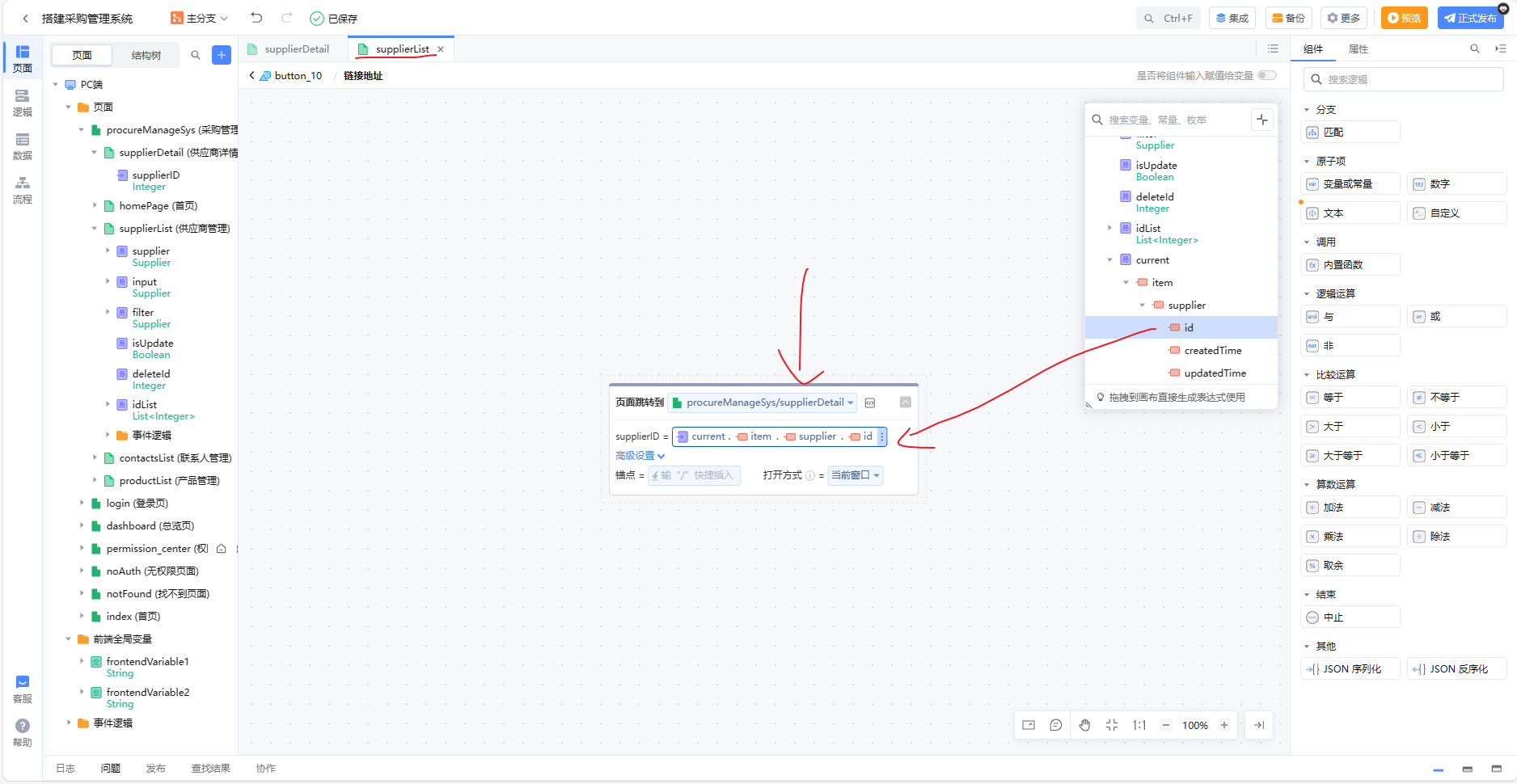The image size is (1517, 784).
Task: Collapse supplierList tree node
Action: [x=94, y=229]
